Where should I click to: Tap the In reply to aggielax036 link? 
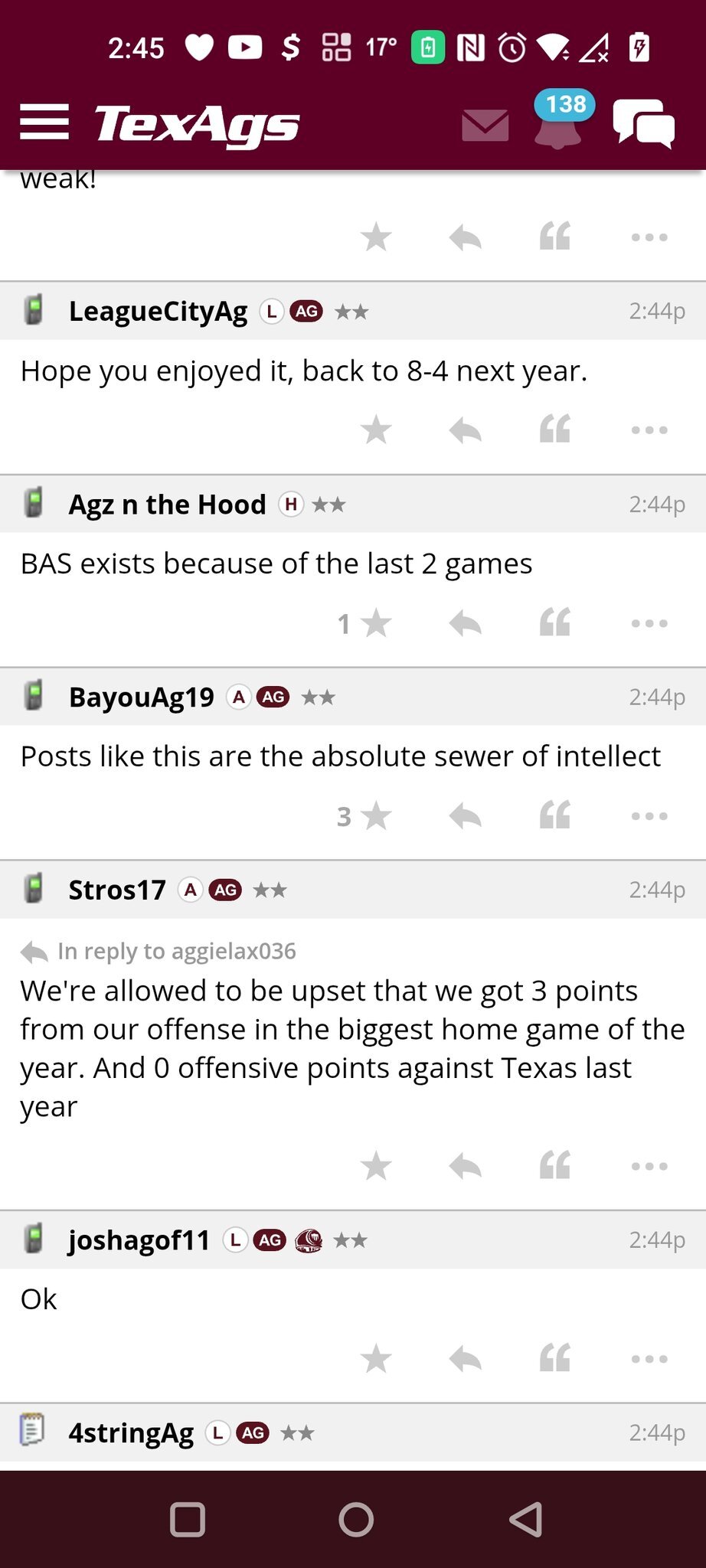(176, 951)
